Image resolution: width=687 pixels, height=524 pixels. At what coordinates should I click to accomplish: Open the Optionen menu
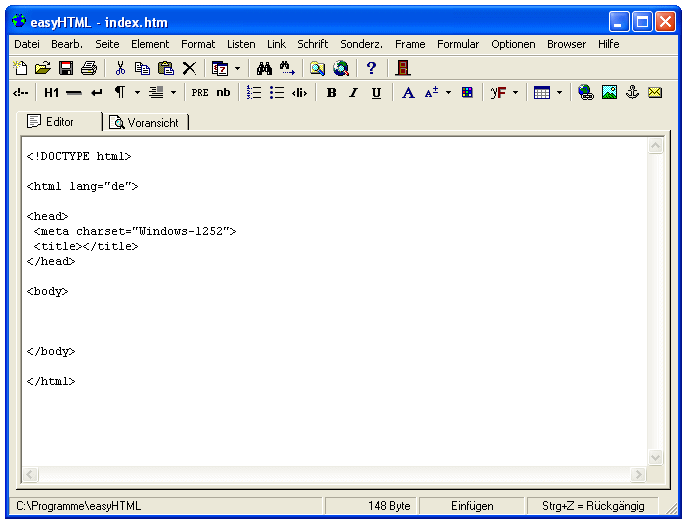coord(513,44)
